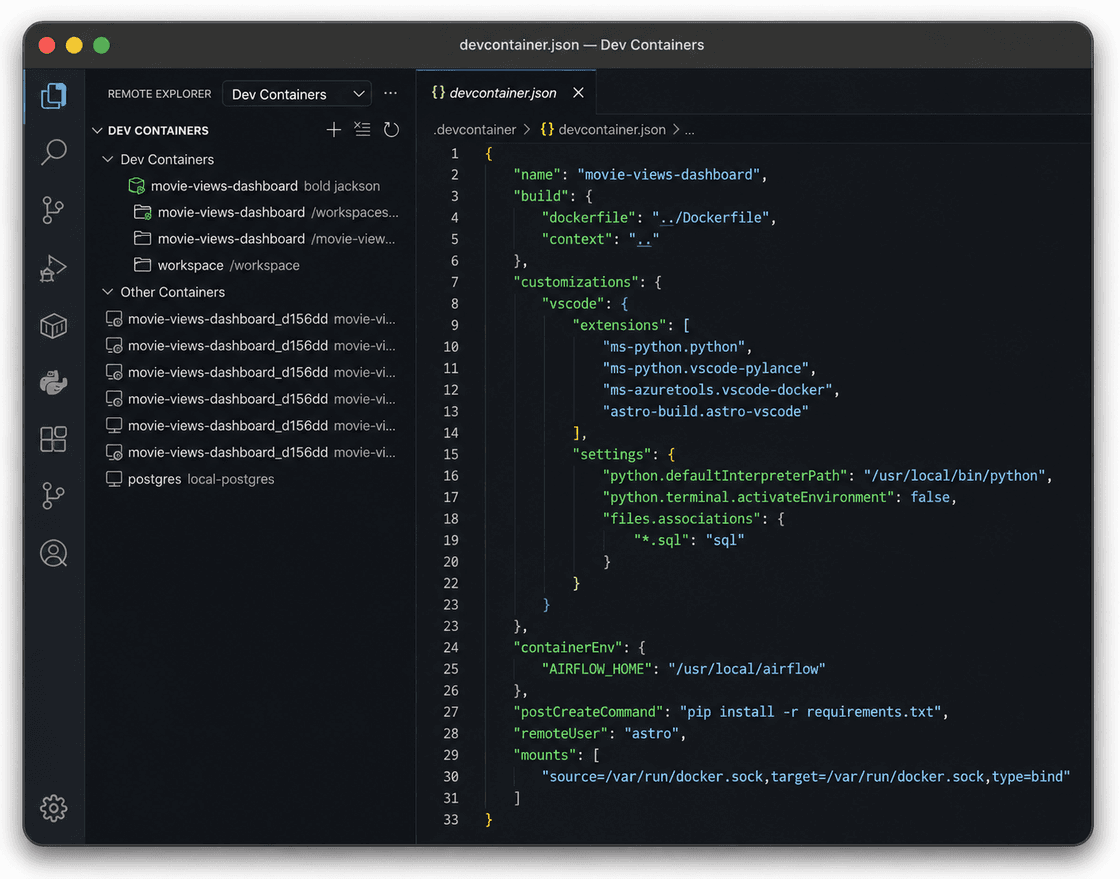Image resolution: width=1120 pixels, height=879 pixels.
Task: Click the folder icon beside workspace /workspace
Action: (143, 265)
